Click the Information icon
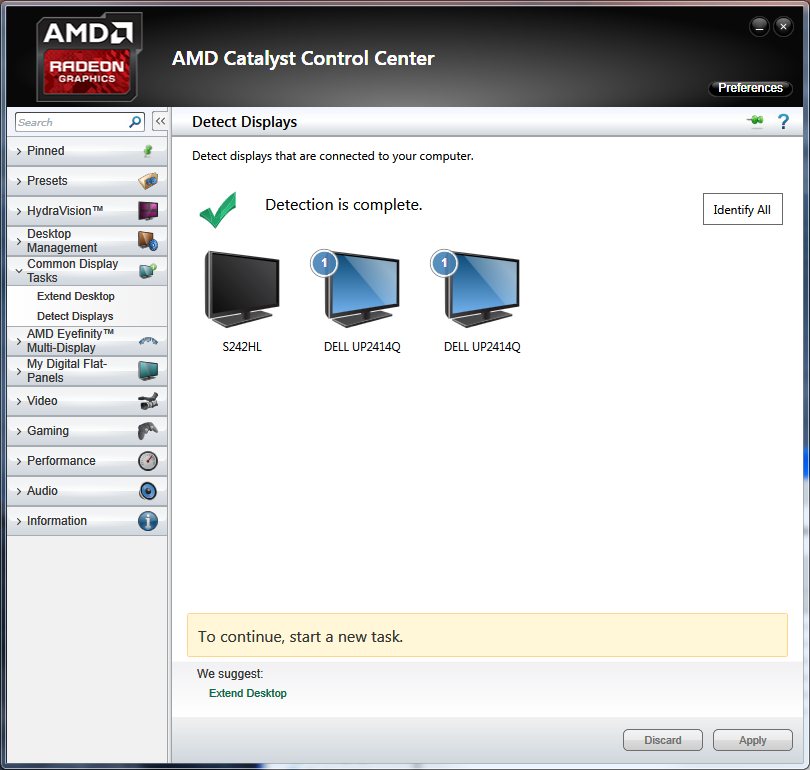 [x=148, y=521]
